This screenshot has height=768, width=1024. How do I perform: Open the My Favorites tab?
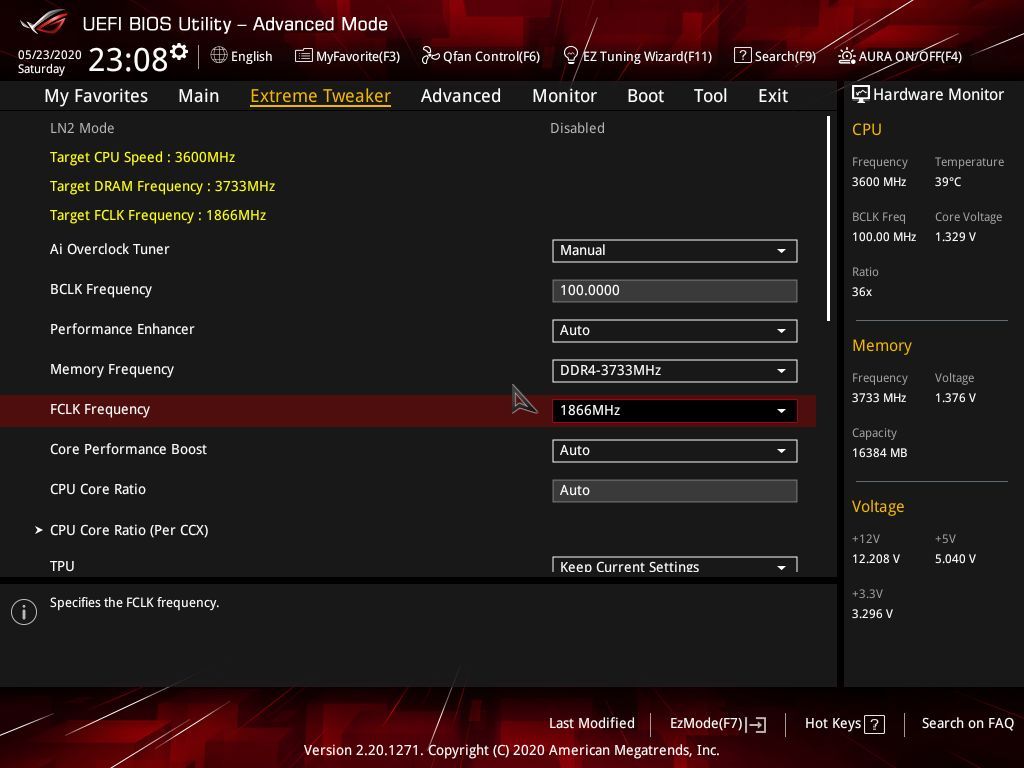96,96
